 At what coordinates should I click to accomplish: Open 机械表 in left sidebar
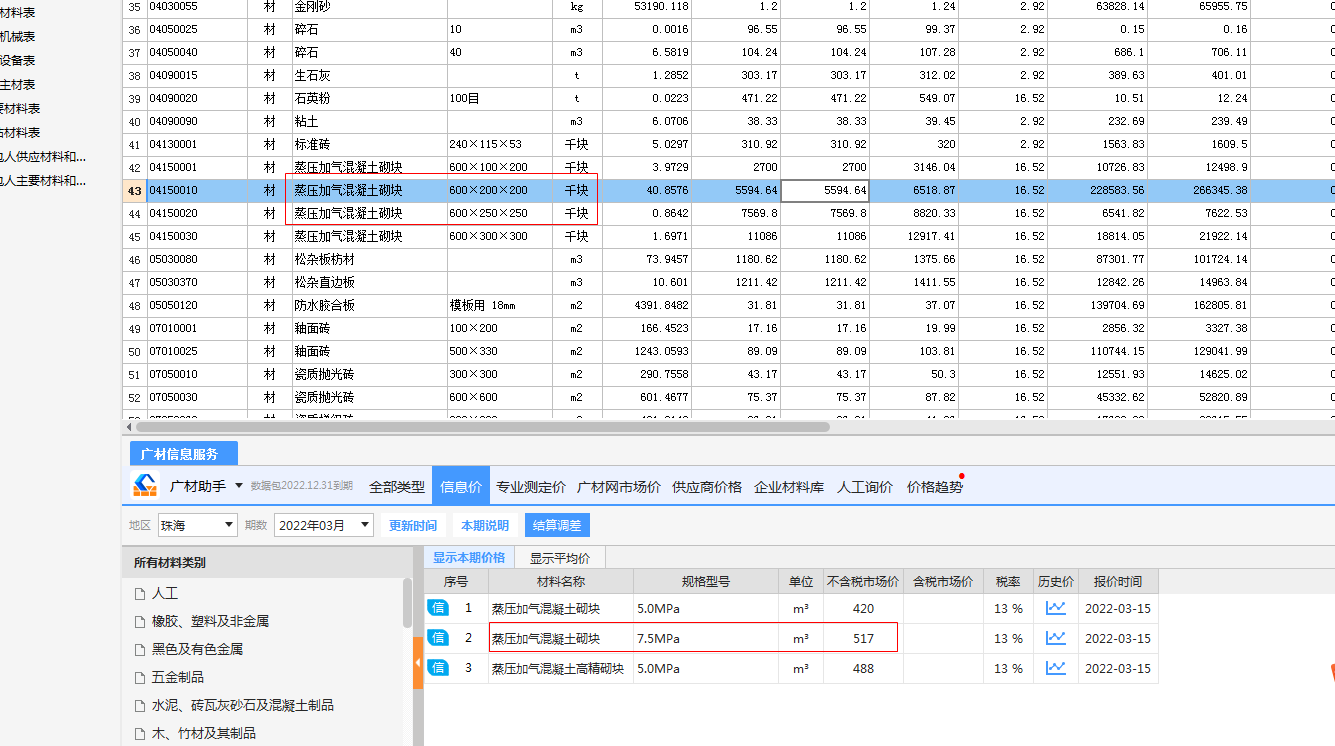pos(17,37)
